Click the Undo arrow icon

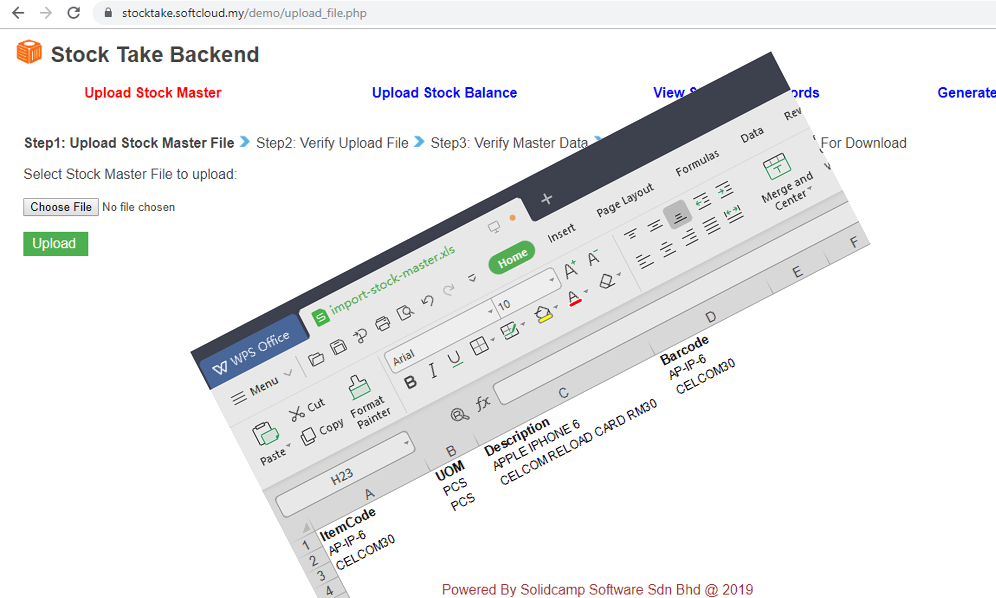(428, 301)
